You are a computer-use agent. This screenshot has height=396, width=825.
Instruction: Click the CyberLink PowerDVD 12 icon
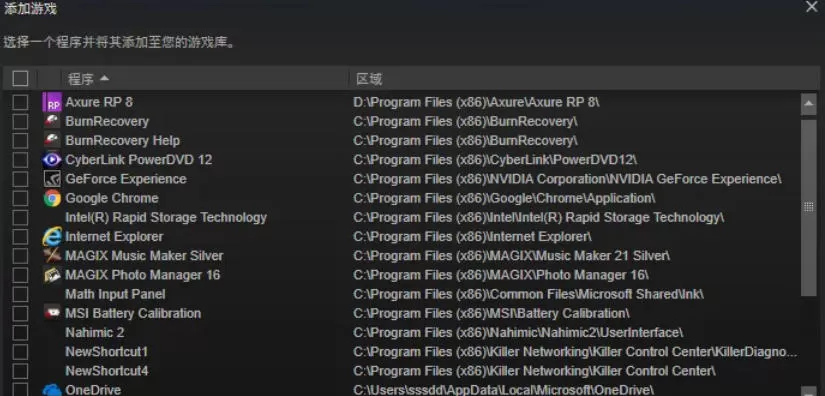point(52,160)
